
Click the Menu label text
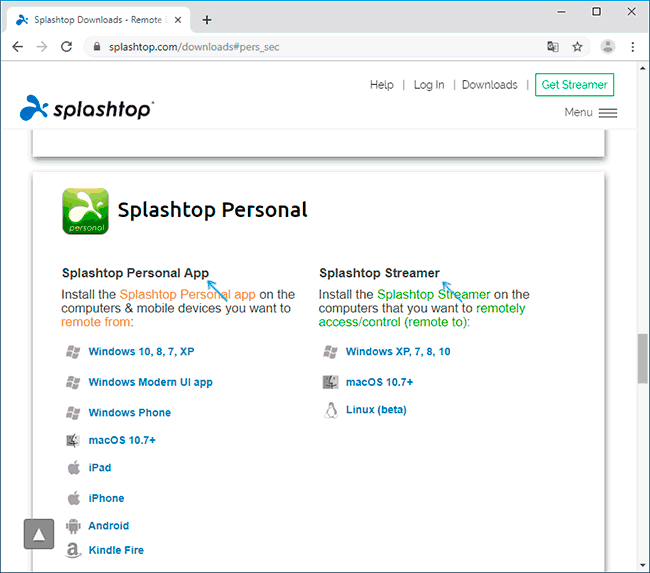(578, 112)
